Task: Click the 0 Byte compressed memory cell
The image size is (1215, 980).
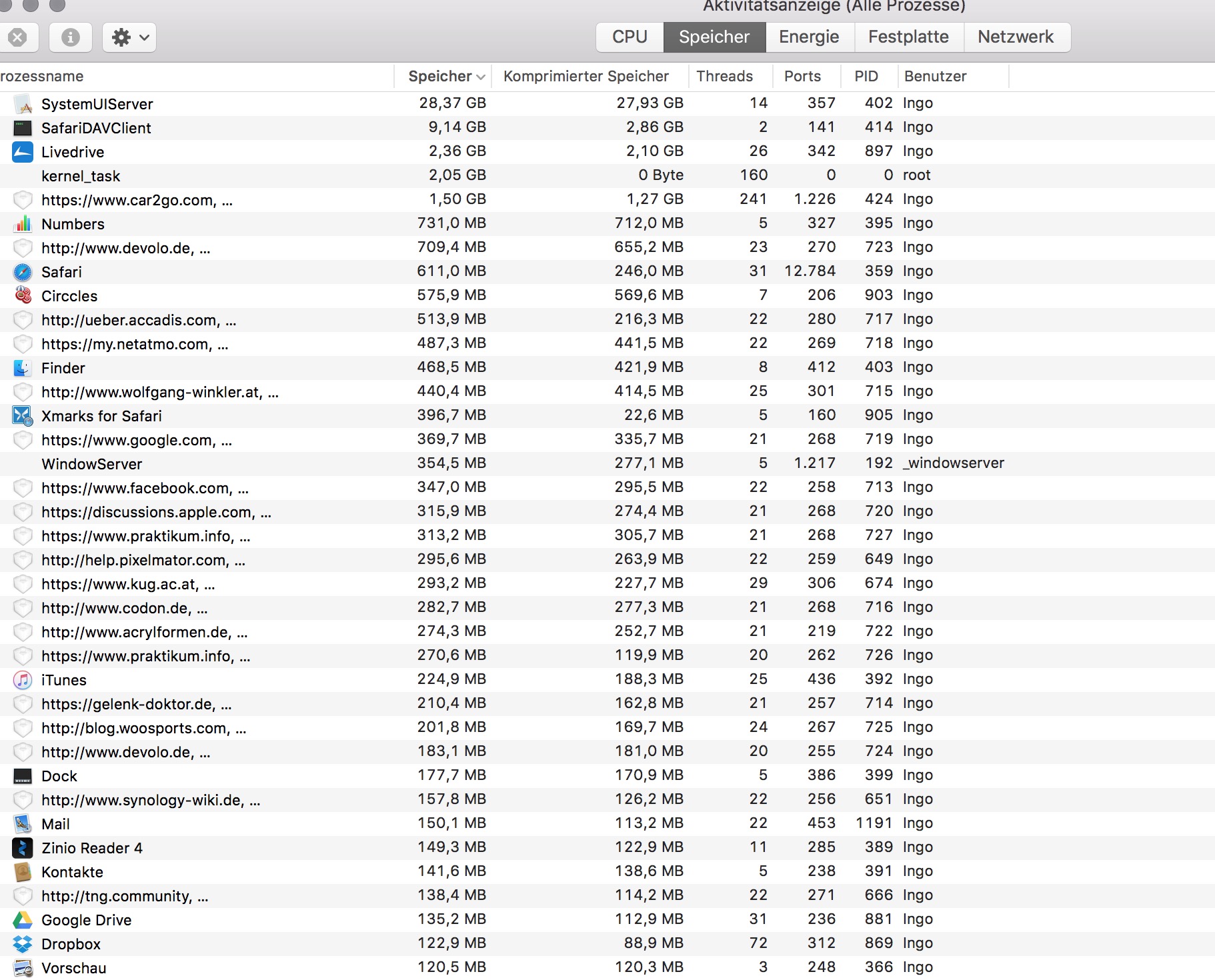Action: coord(660,175)
